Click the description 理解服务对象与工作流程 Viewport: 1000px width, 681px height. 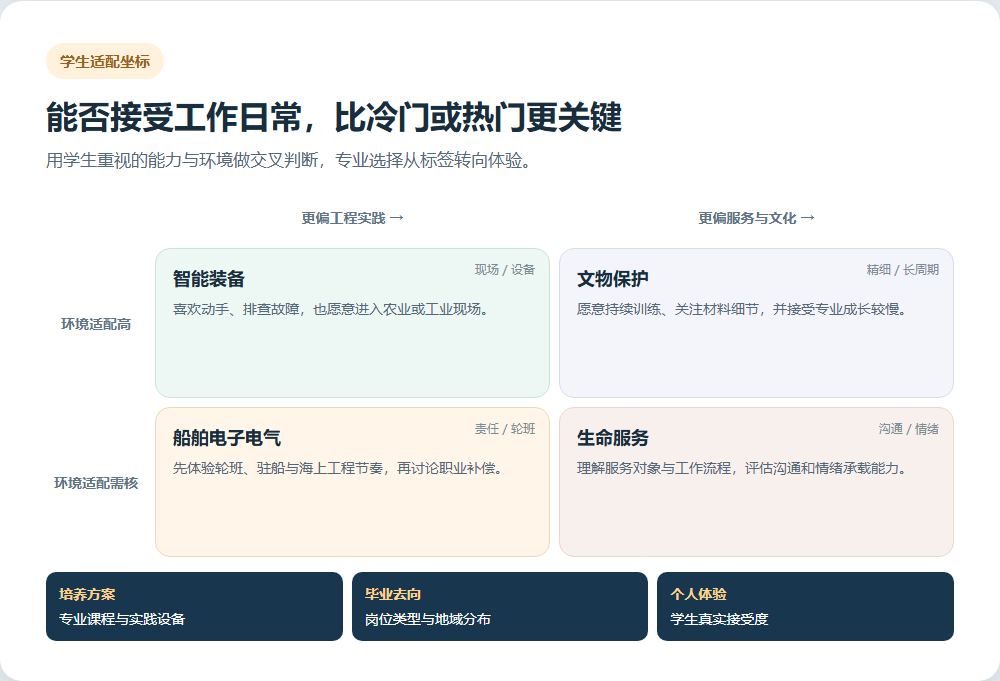point(742,469)
